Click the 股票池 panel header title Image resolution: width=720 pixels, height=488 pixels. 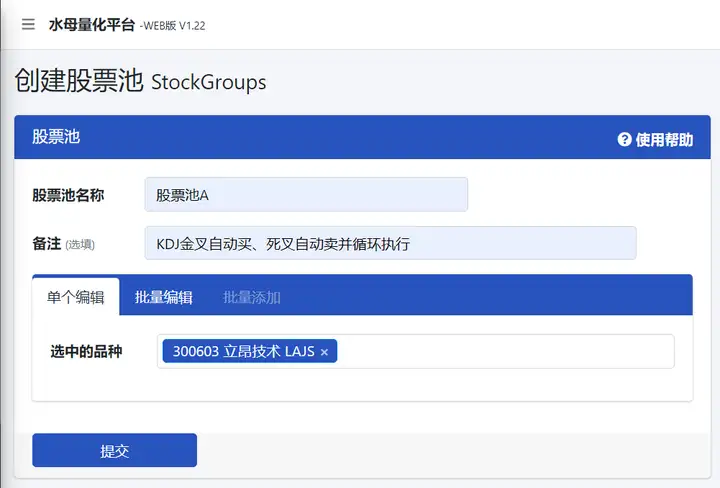pos(56,137)
